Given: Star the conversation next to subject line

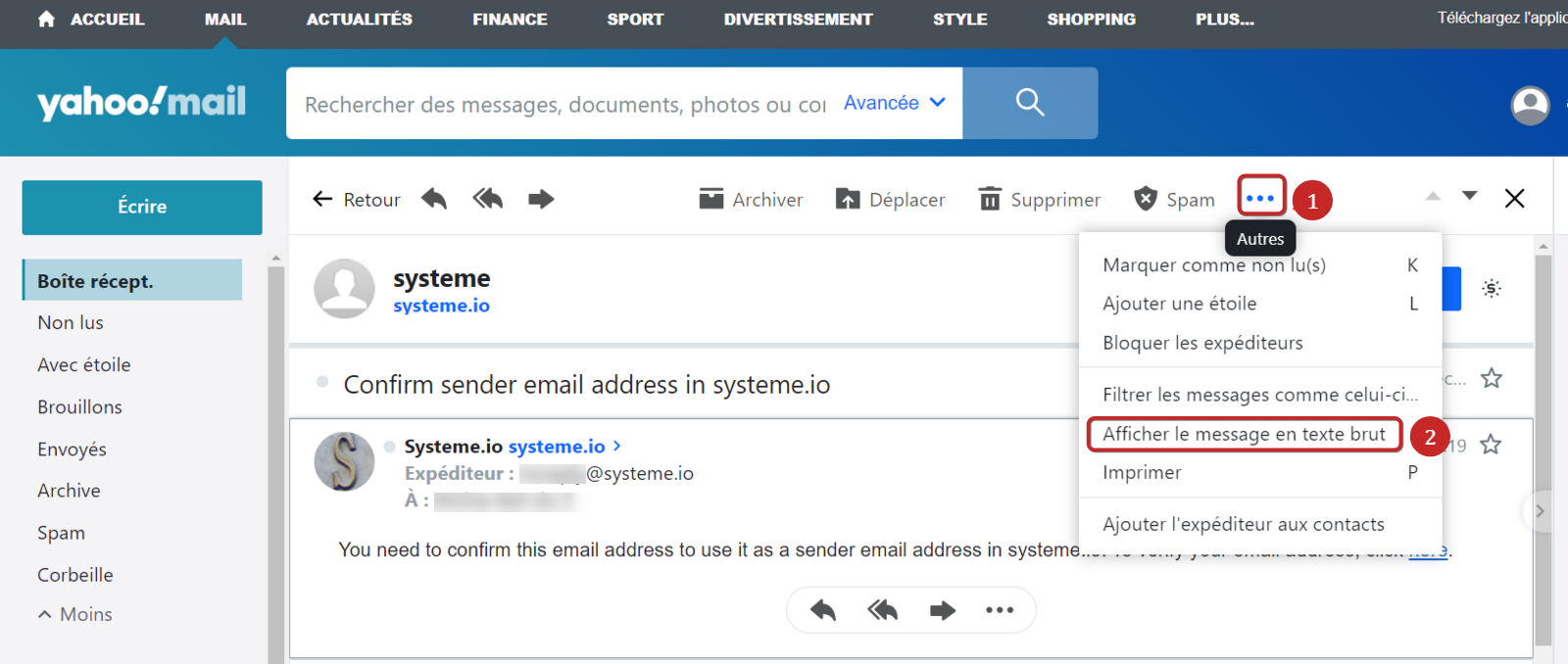Looking at the screenshot, I should (1492, 378).
